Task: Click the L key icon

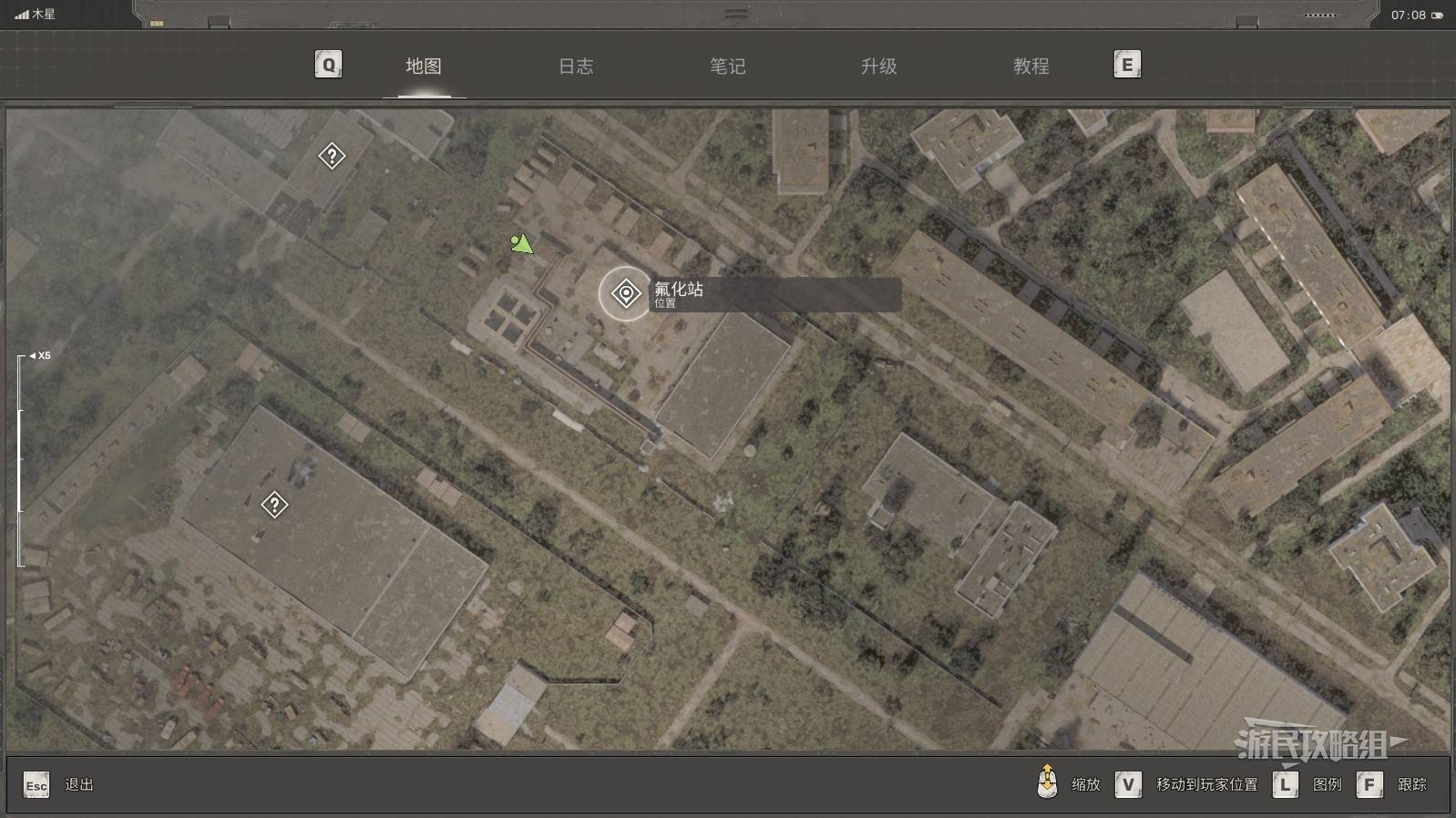Action: click(1286, 784)
